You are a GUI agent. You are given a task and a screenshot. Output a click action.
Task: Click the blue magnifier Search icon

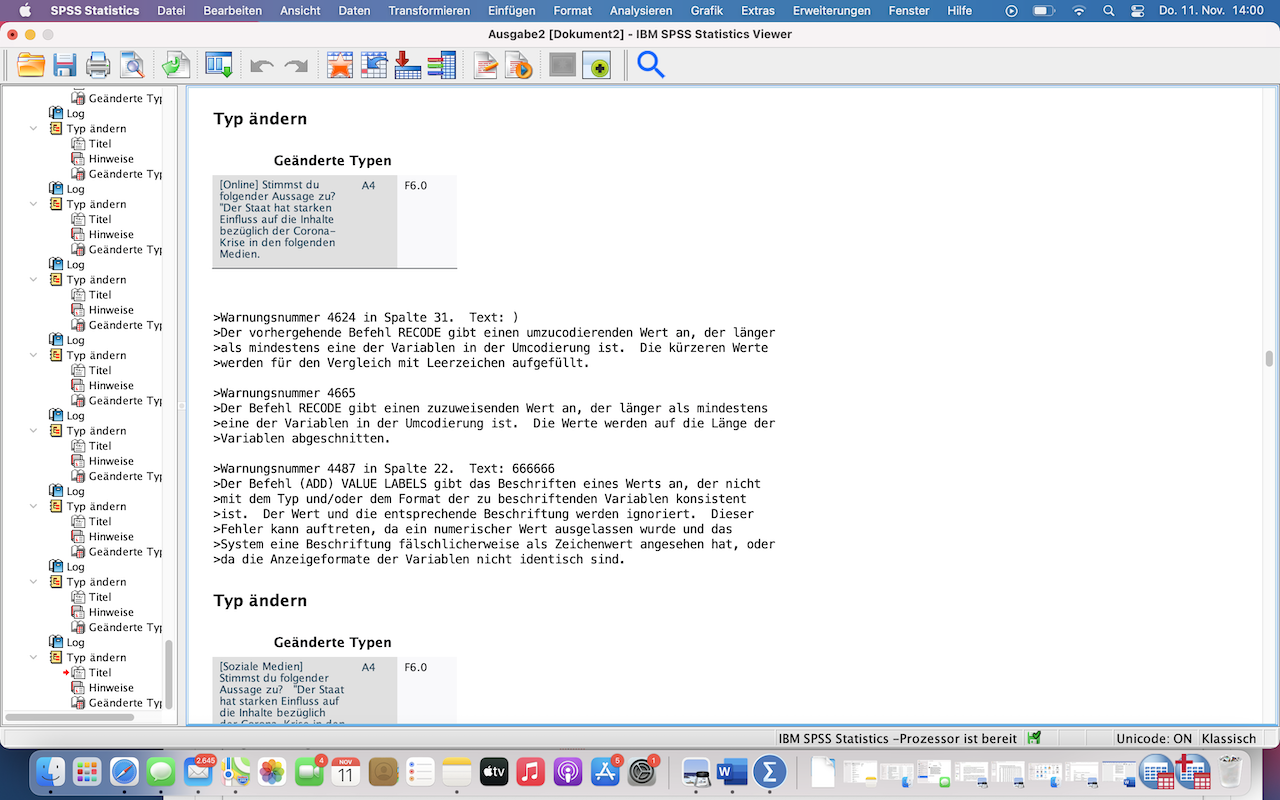pyautogui.click(x=651, y=65)
